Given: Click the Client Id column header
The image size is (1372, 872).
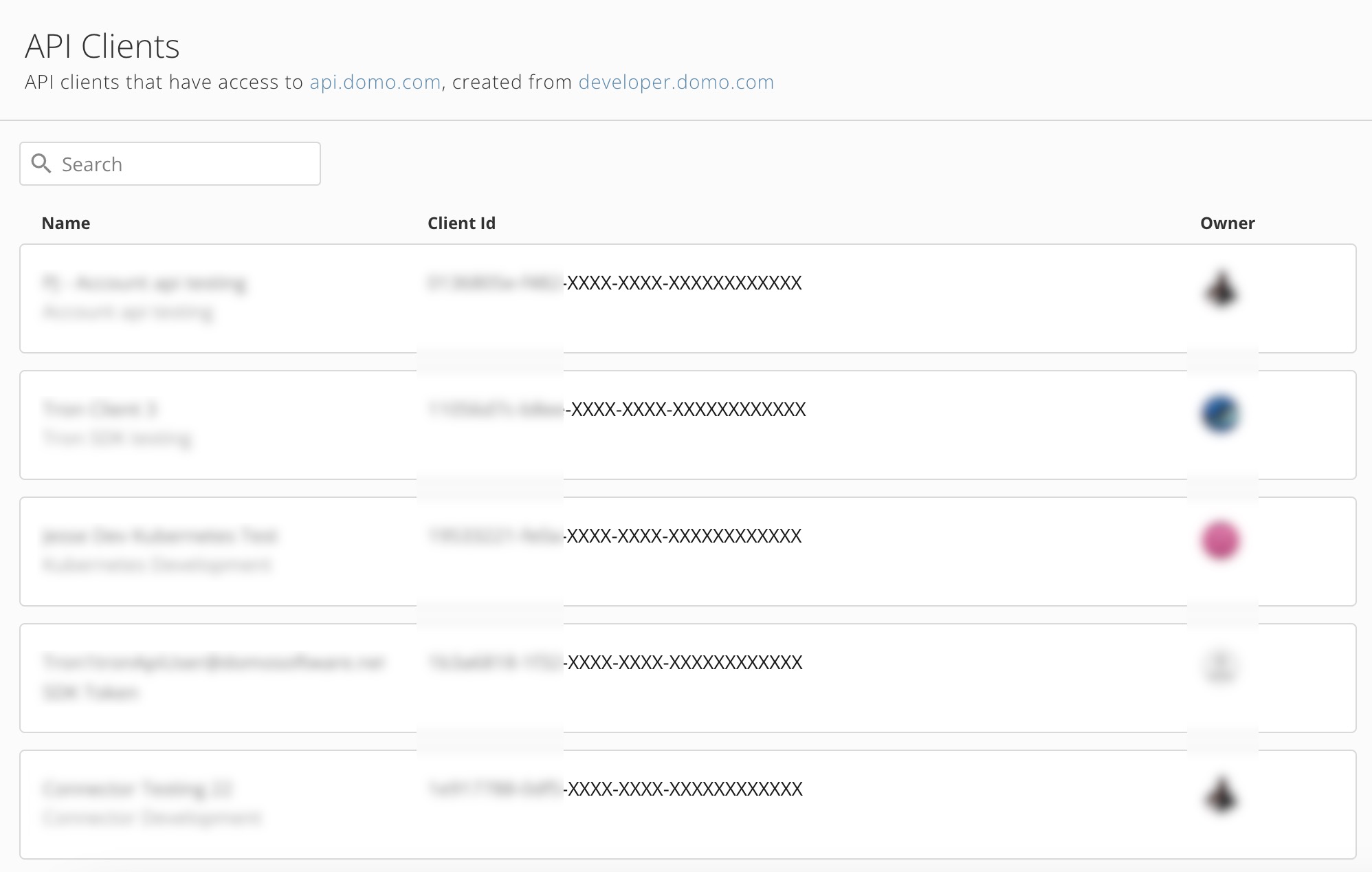Looking at the screenshot, I should click(x=461, y=223).
